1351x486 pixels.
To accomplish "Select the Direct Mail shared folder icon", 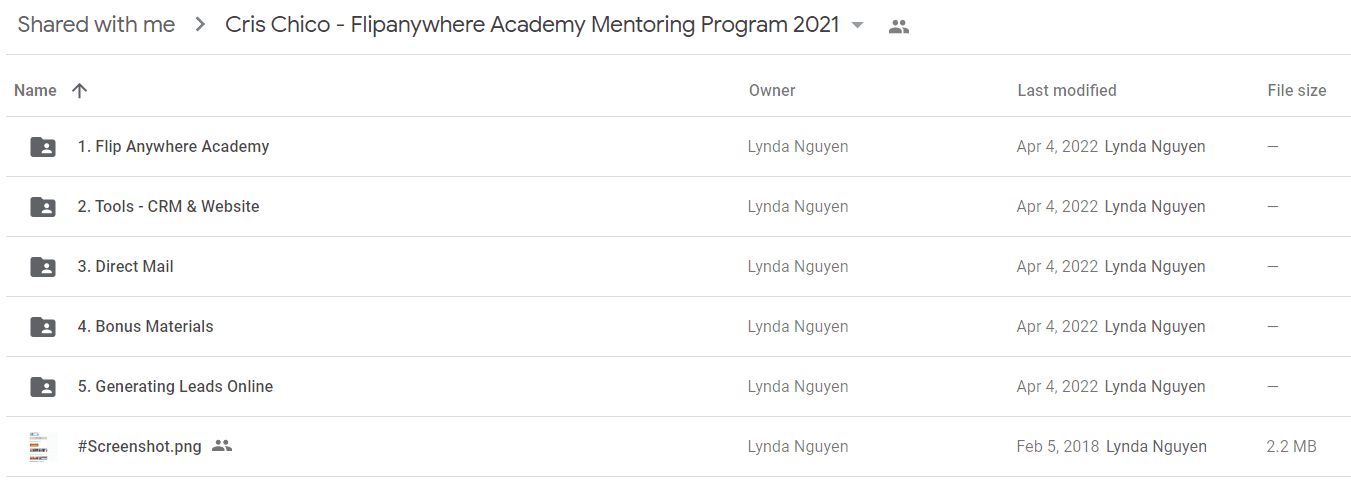I will 43,267.
